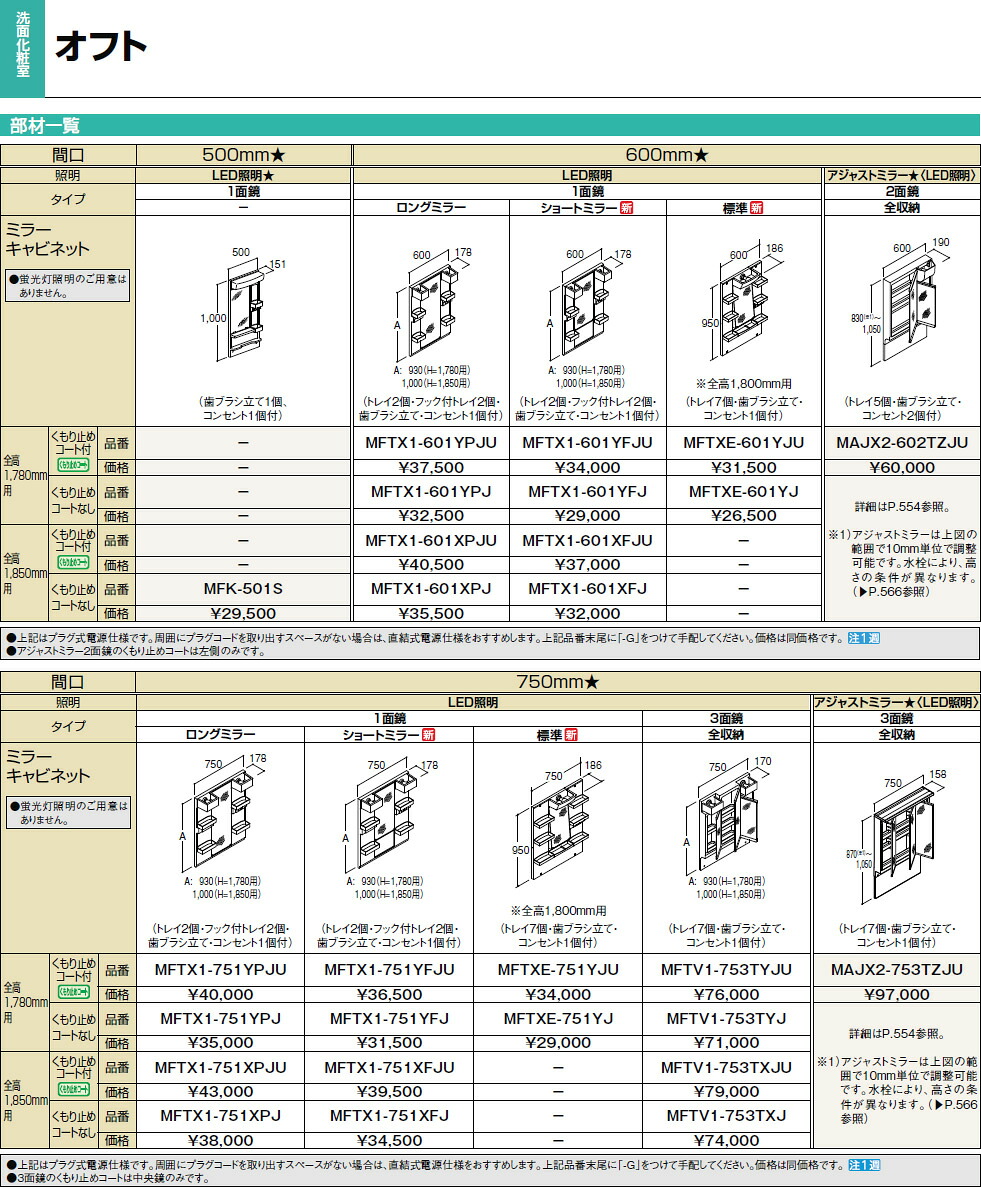Click the オフト page title
The image size is (981, 1188).
point(101,45)
